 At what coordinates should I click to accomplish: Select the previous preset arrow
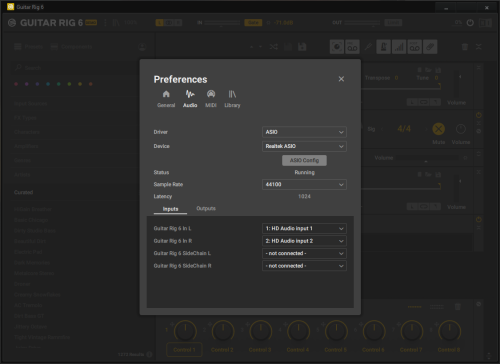point(252,47)
